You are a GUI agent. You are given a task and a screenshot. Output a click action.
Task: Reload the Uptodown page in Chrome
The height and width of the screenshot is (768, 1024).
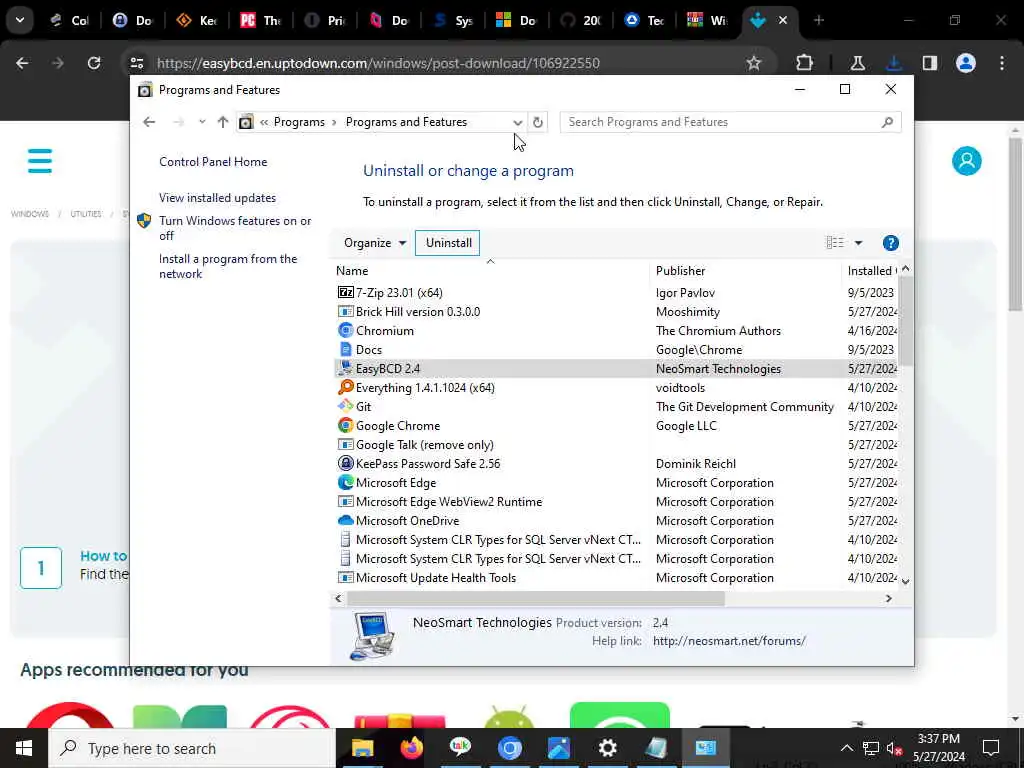tap(94, 63)
